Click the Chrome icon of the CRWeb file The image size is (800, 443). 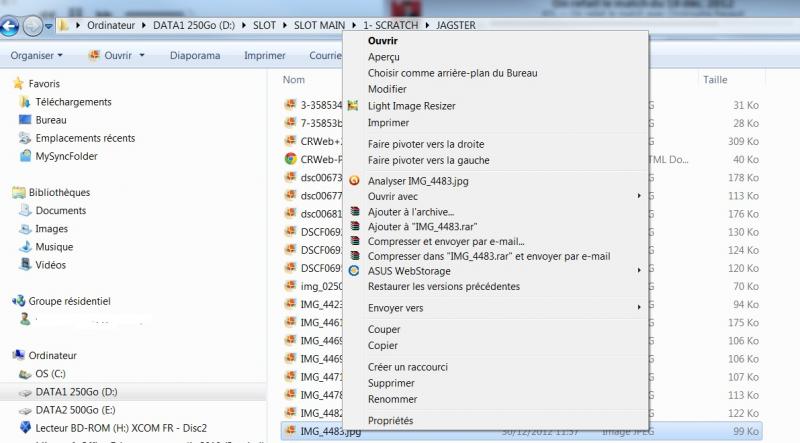pyautogui.click(x=290, y=159)
